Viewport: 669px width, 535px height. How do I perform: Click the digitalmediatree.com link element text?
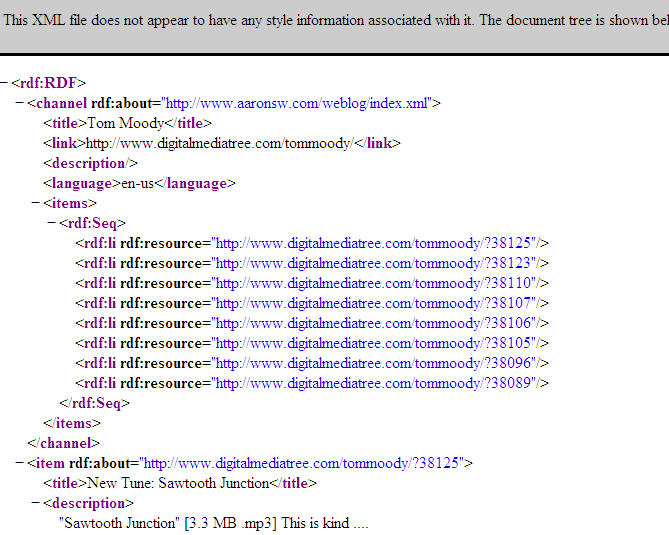219,143
